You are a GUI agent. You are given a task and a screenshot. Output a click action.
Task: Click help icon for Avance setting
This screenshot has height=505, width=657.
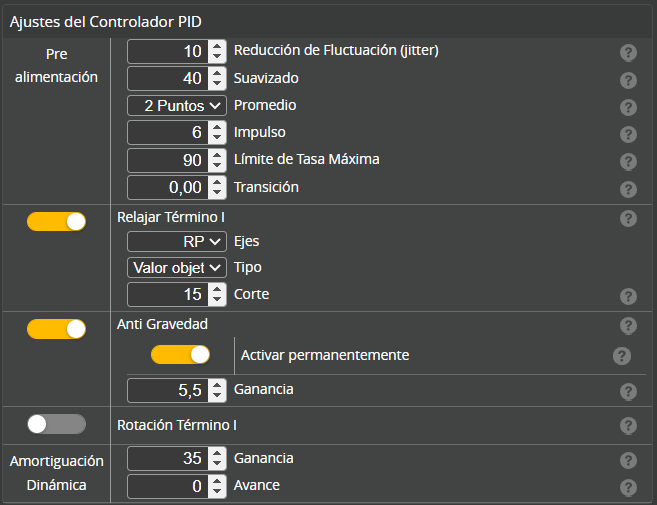[x=628, y=487]
